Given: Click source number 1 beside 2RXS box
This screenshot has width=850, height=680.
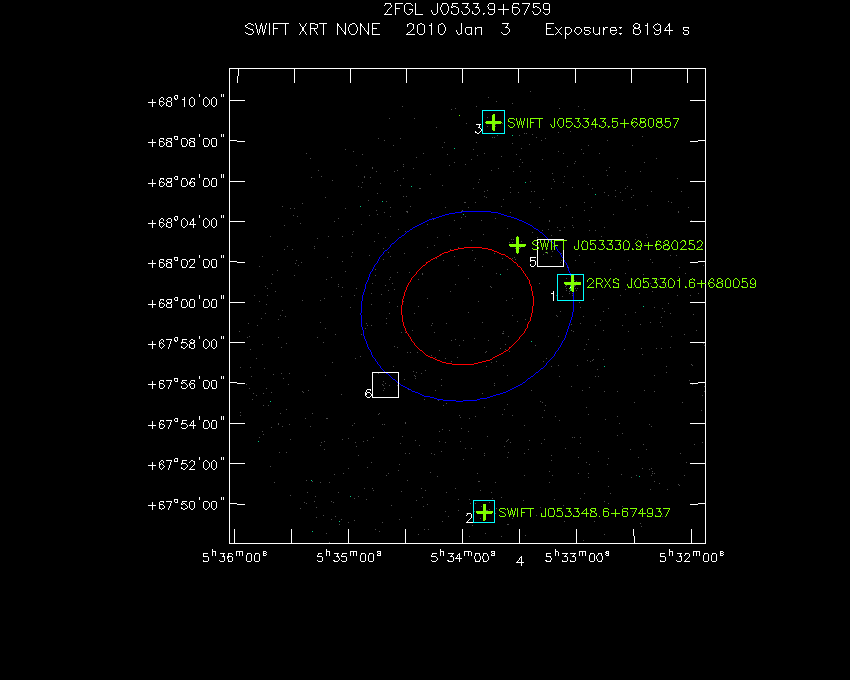Looking at the screenshot, I should [x=553, y=296].
